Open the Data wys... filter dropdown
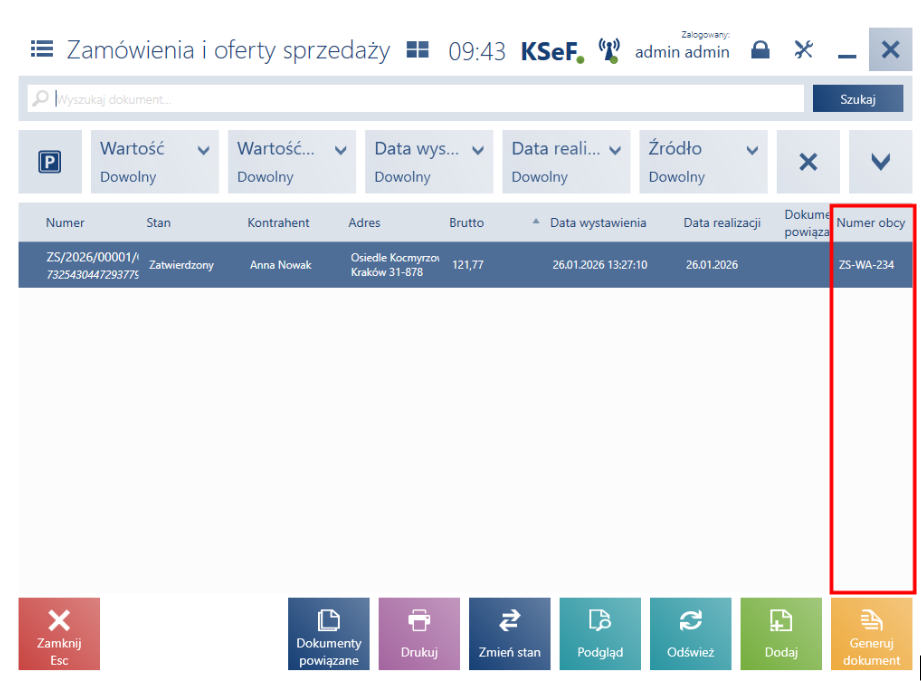 (429, 161)
